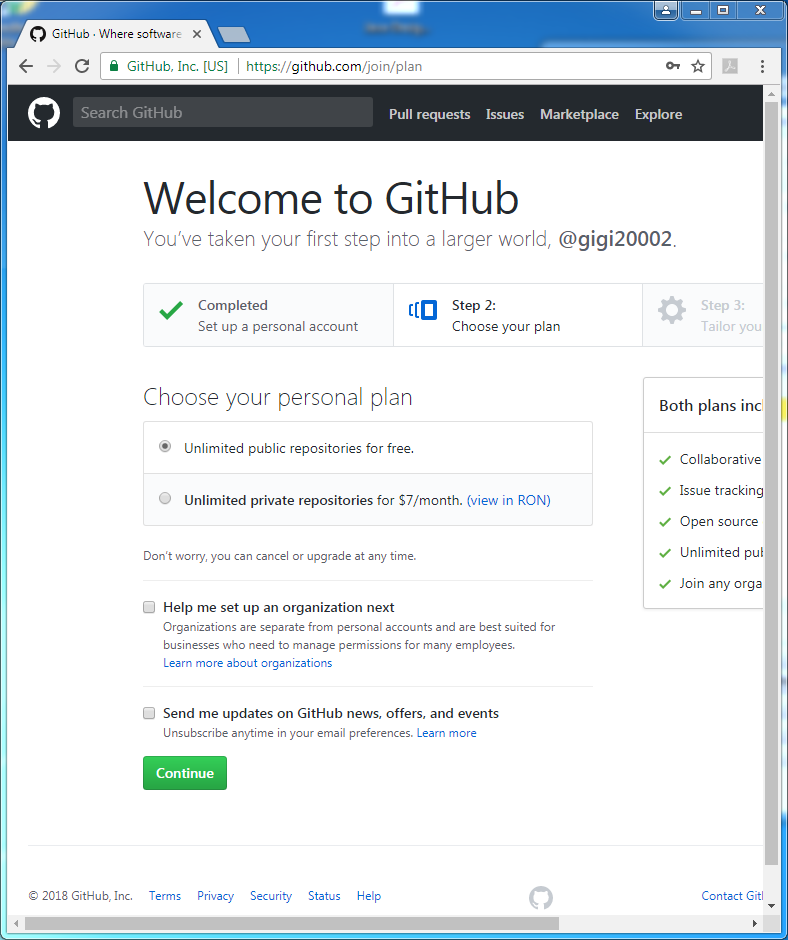Click the cancel or upgrade anytime note
This screenshot has width=788, height=940.
coord(279,556)
